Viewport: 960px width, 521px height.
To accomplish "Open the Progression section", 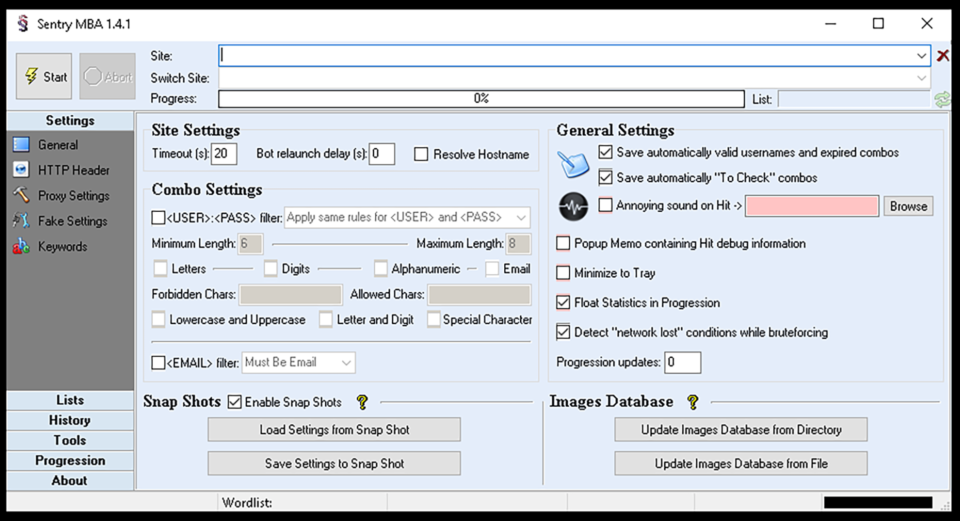I will (70, 460).
